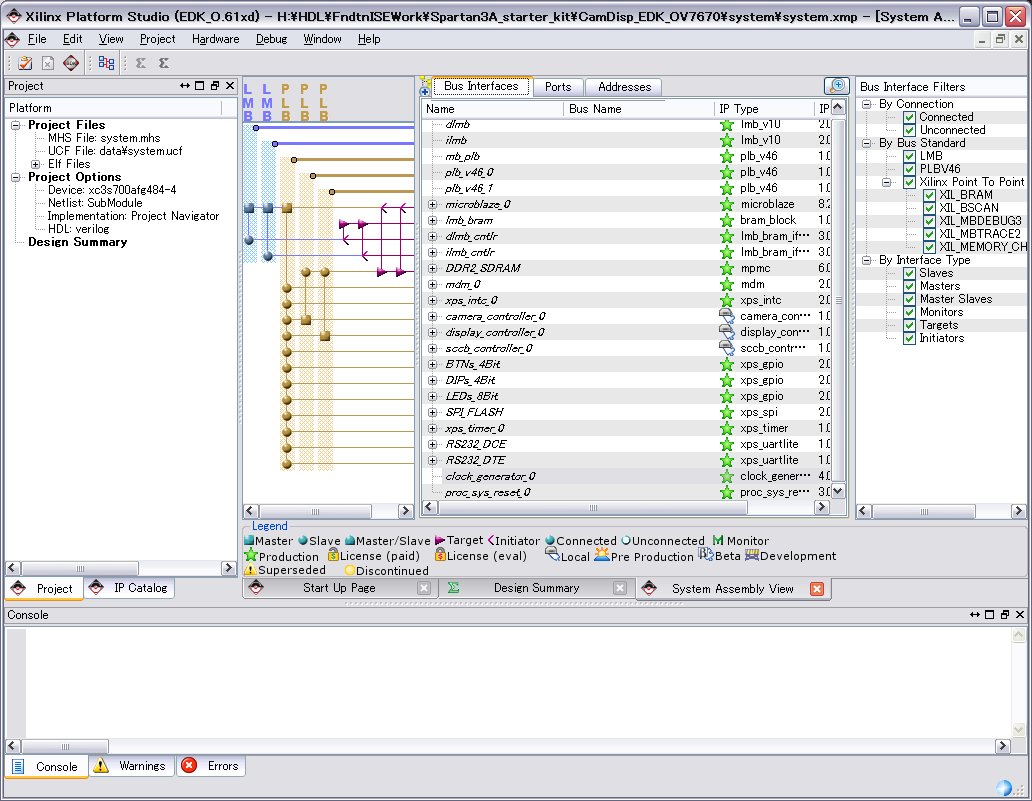Close the System Assembly View tab

(x=817, y=589)
